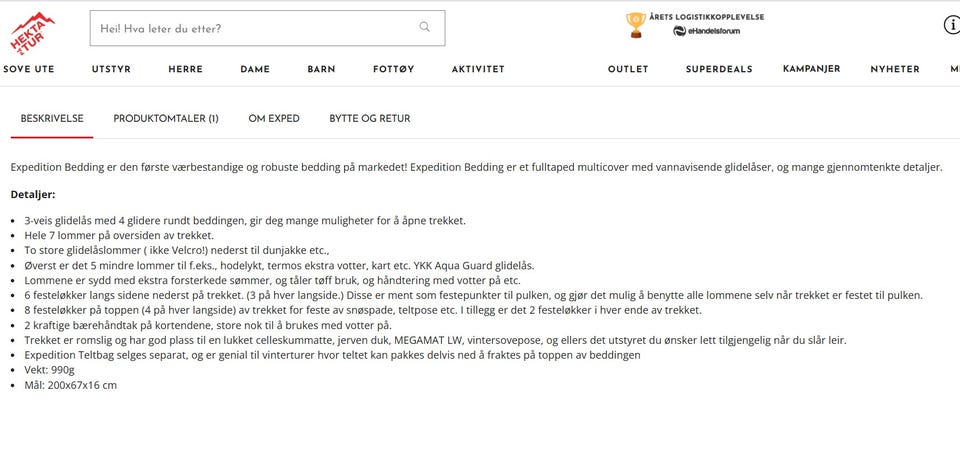The height and width of the screenshot is (464, 960).
Task: Select the BESKRIVELSE tab
Action: coord(52,119)
